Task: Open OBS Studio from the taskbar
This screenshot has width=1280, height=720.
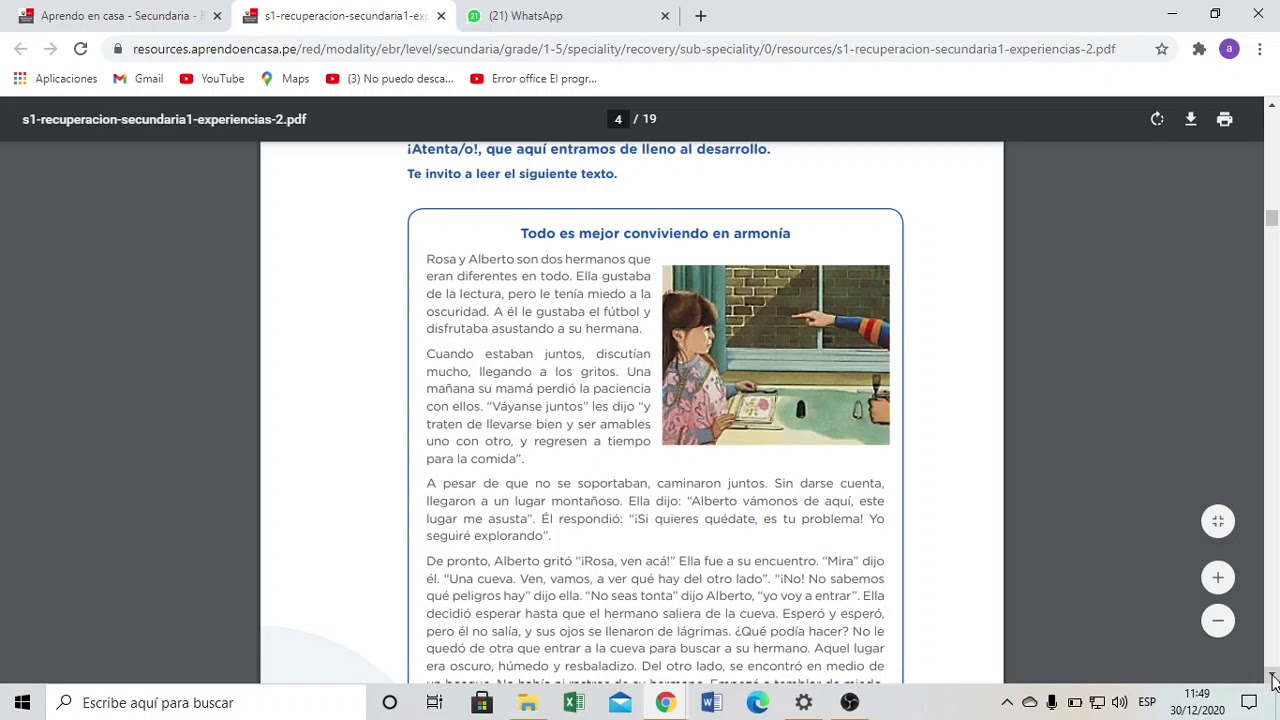Action: [x=850, y=703]
